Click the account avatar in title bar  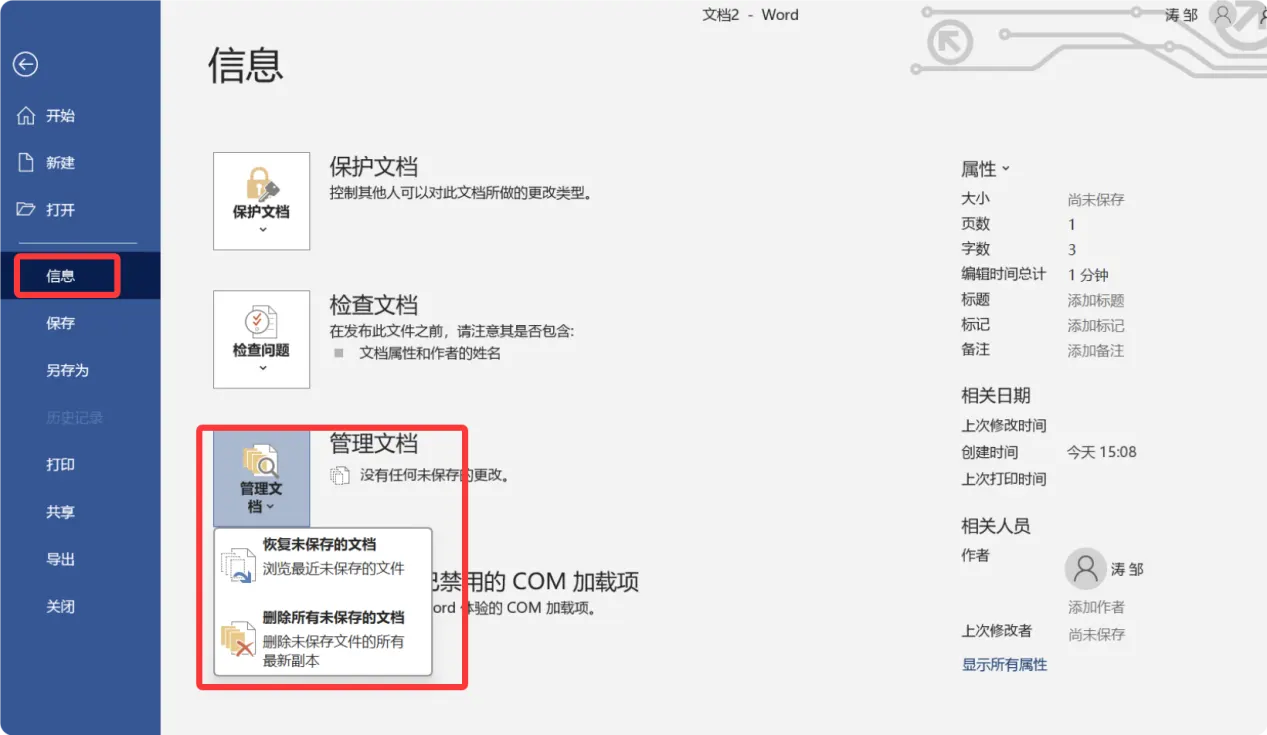(1222, 14)
